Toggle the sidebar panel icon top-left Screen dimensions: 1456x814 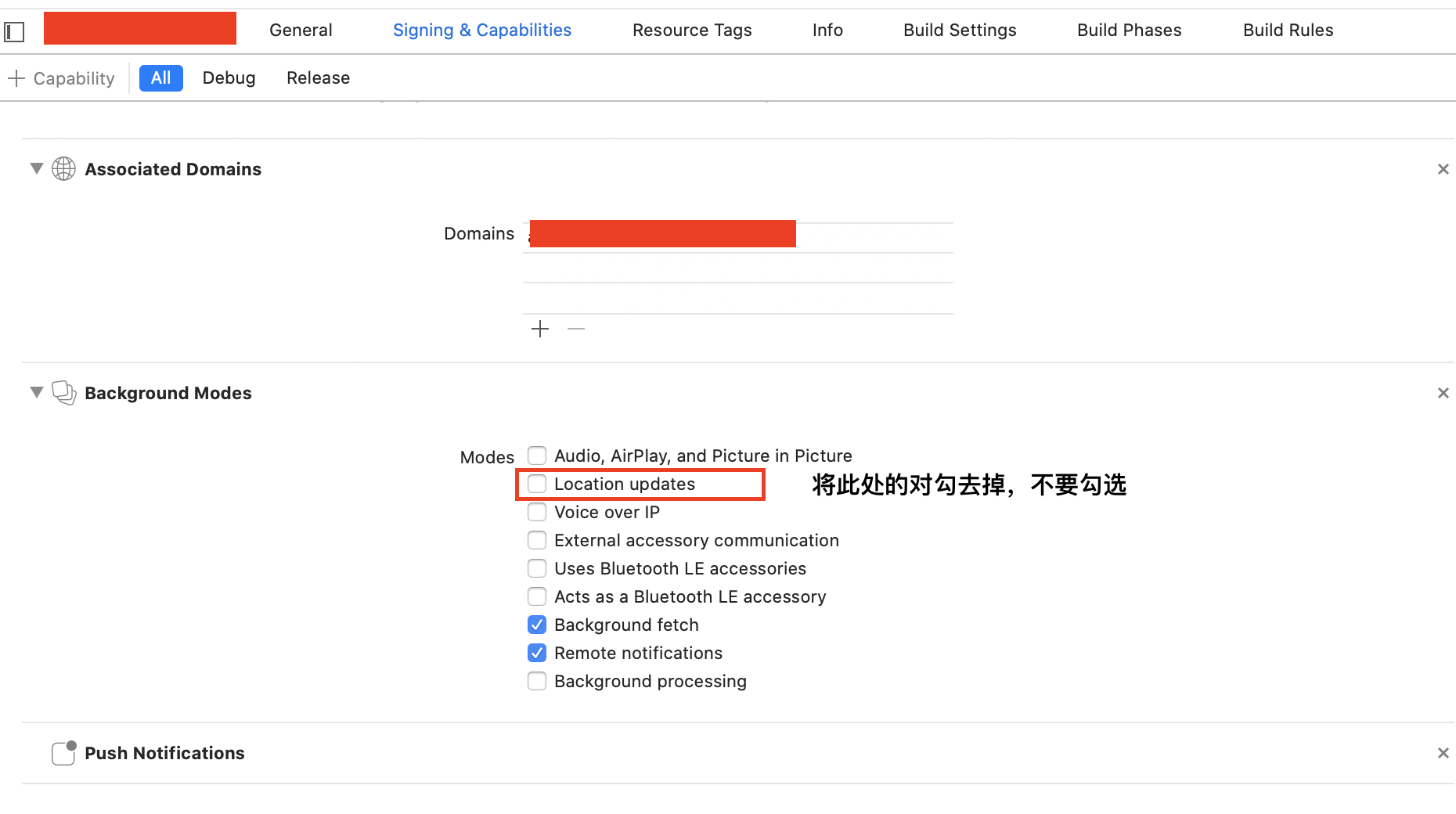13,31
